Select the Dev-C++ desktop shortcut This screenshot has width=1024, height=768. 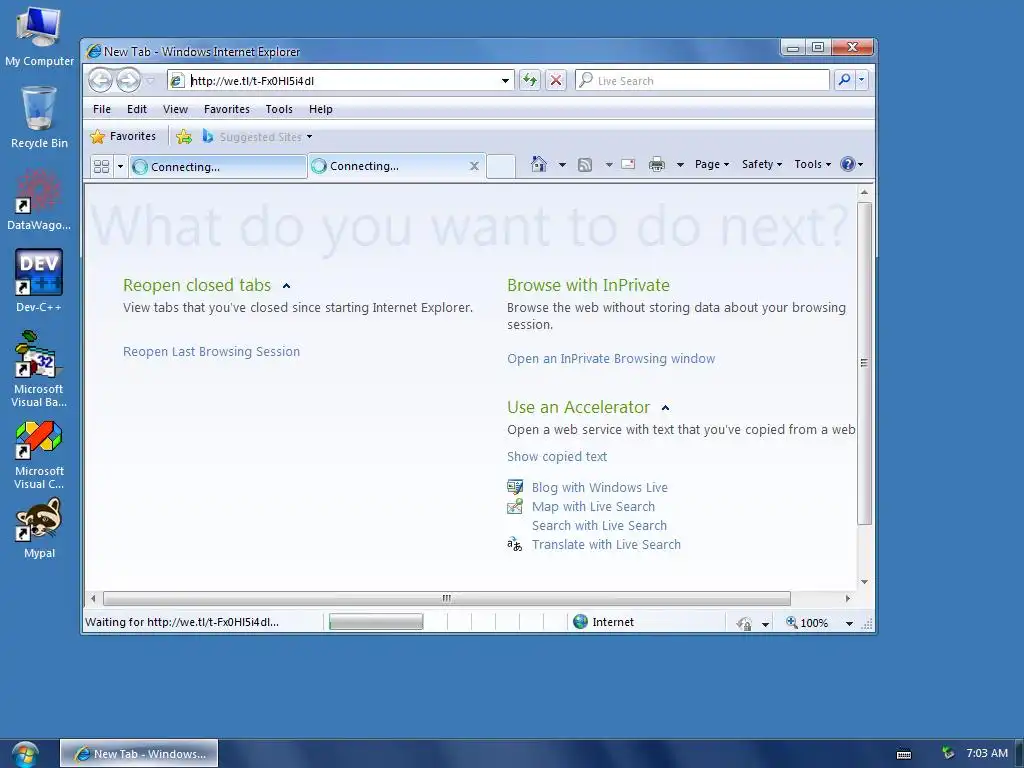[x=39, y=281]
